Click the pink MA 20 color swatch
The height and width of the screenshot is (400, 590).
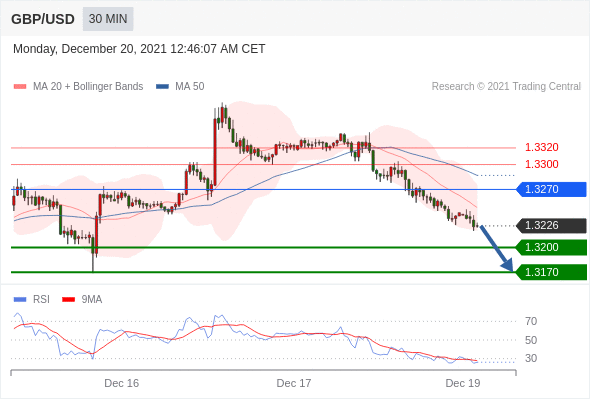point(20,87)
